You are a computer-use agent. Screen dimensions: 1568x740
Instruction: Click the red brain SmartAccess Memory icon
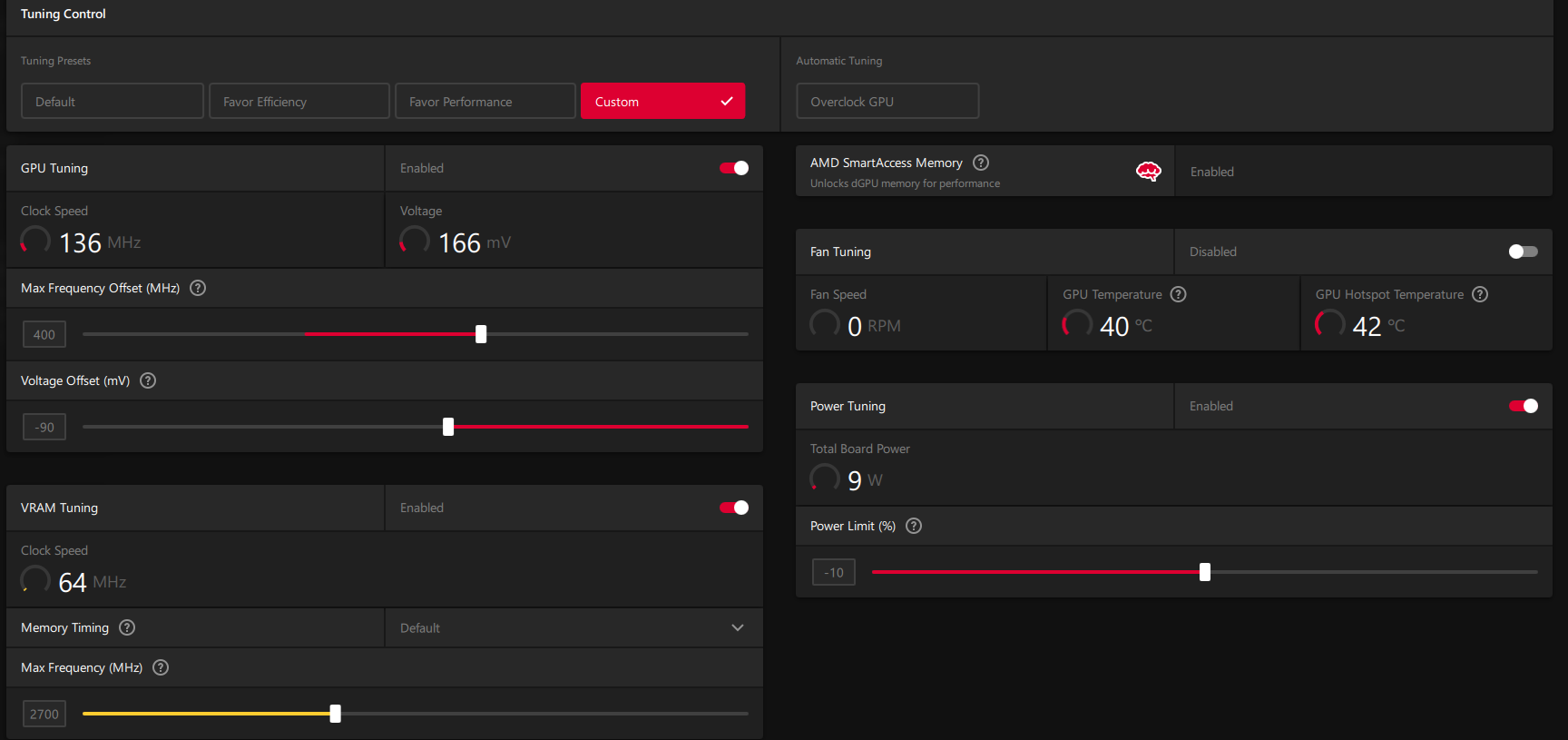click(x=1149, y=171)
